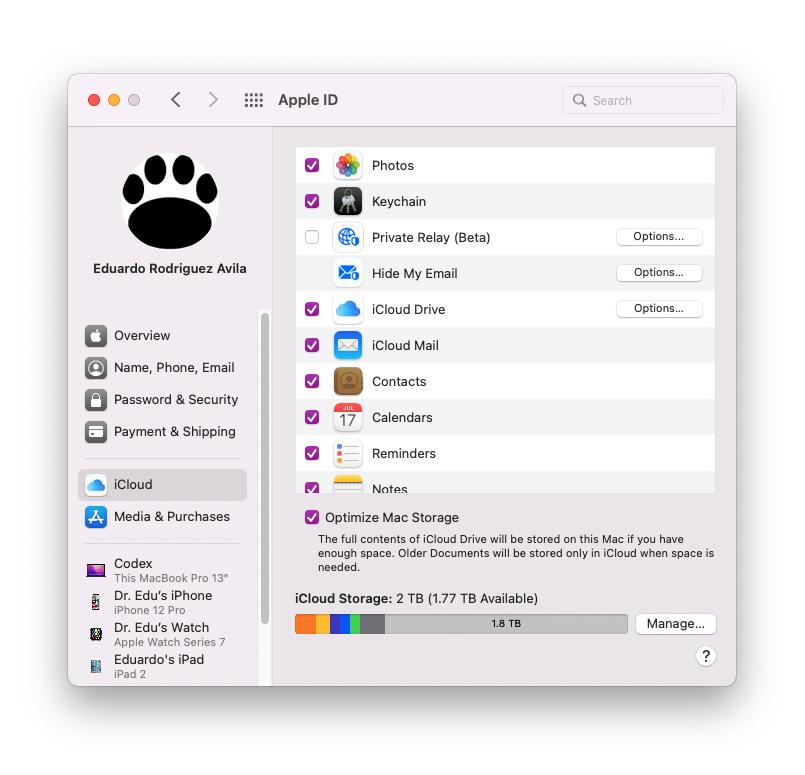805x775 pixels.
Task: Switch to Media & Purchases section
Action: (171, 517)
